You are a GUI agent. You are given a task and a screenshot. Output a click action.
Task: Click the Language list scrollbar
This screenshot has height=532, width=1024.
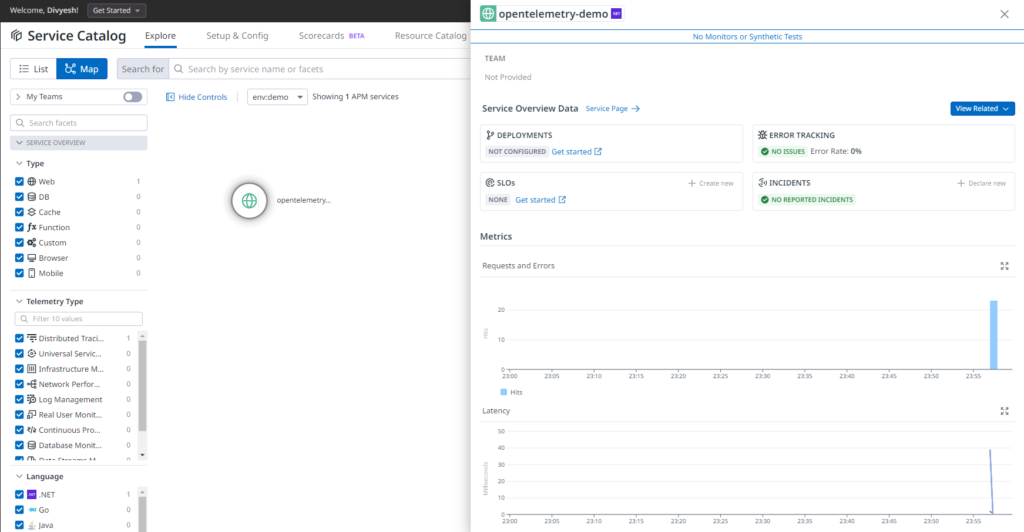[x=142, y=514]
